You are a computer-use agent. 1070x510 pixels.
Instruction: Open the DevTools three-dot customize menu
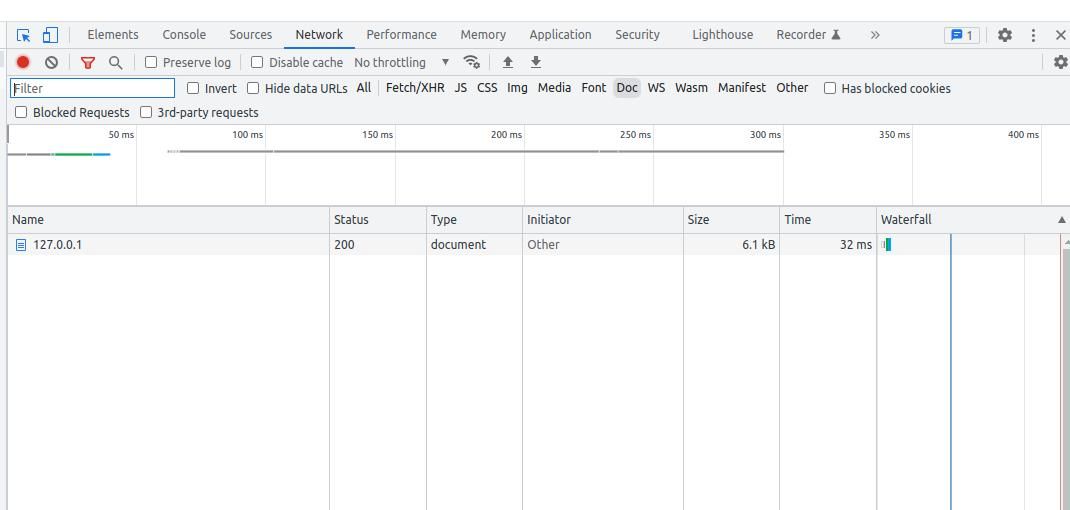tap(1034, 35)
